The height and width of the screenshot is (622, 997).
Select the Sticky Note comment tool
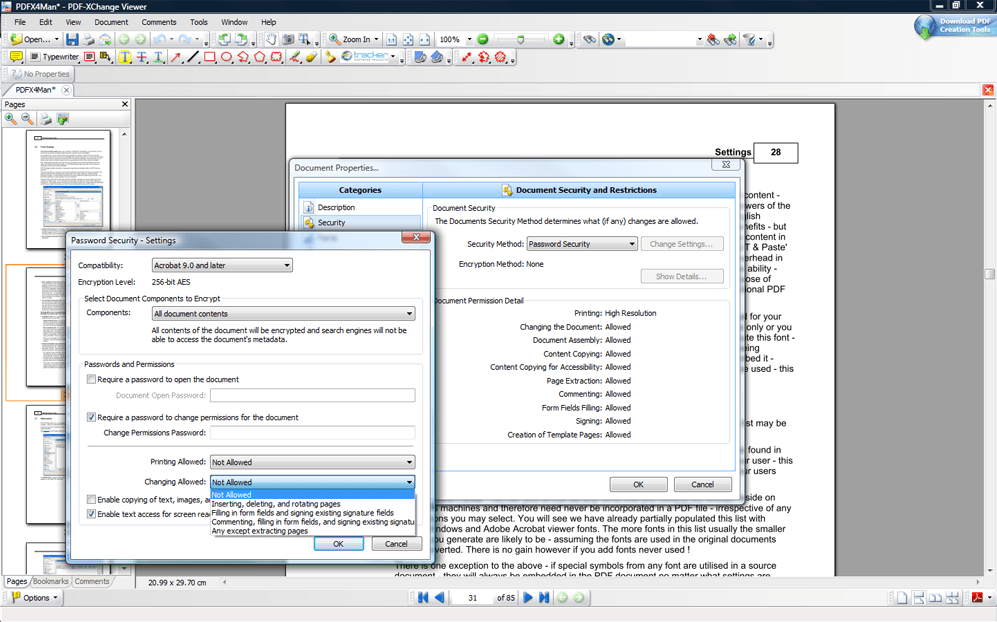[x=15, y=56]
